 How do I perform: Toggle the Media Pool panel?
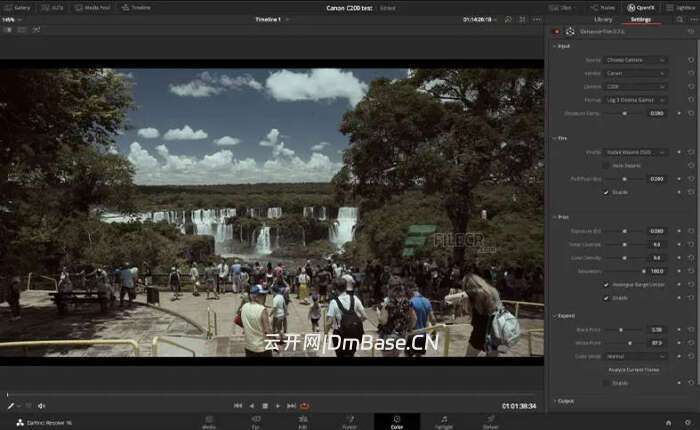click(93, 8)
